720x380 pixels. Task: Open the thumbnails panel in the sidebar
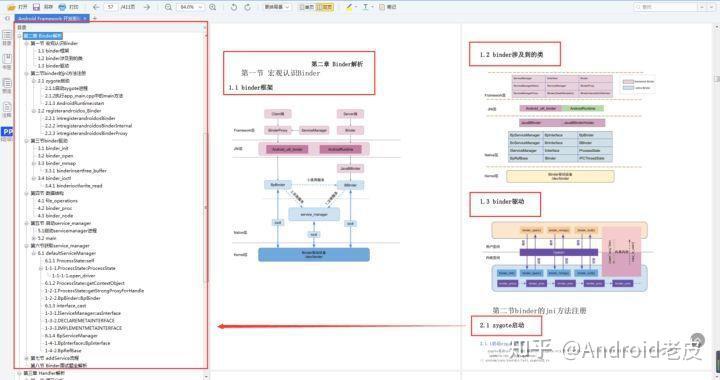click(x=7, y=85)
